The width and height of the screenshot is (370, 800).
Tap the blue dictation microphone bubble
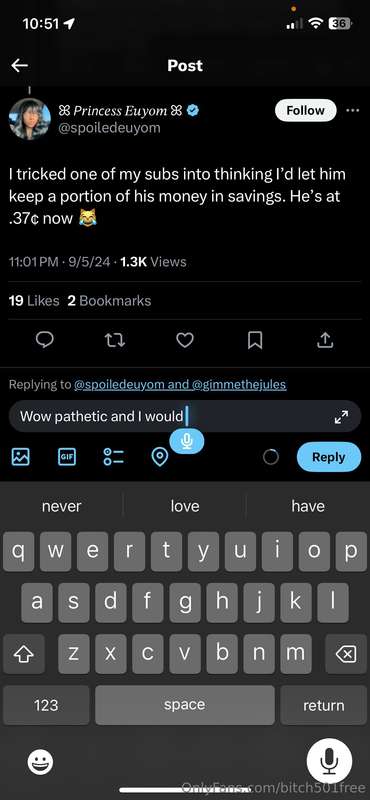pos(187,440)
